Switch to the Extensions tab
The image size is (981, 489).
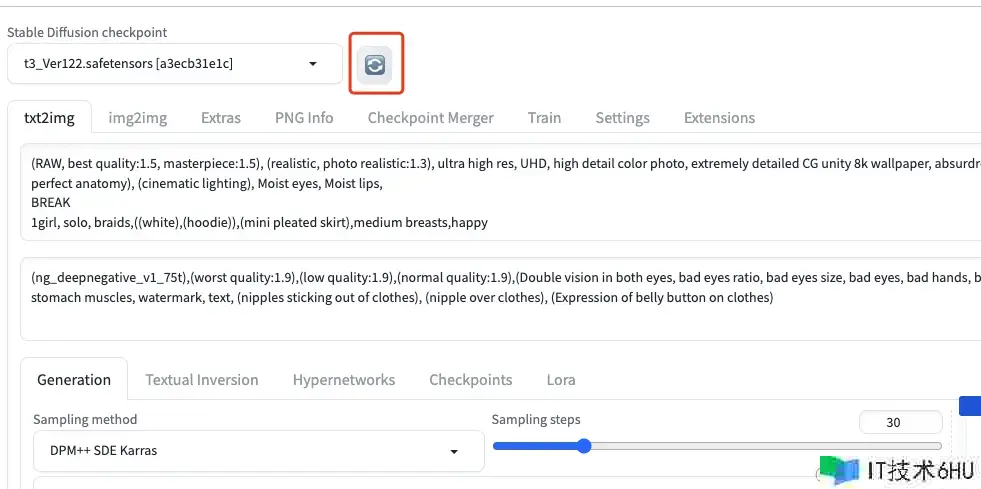(719, 118)
